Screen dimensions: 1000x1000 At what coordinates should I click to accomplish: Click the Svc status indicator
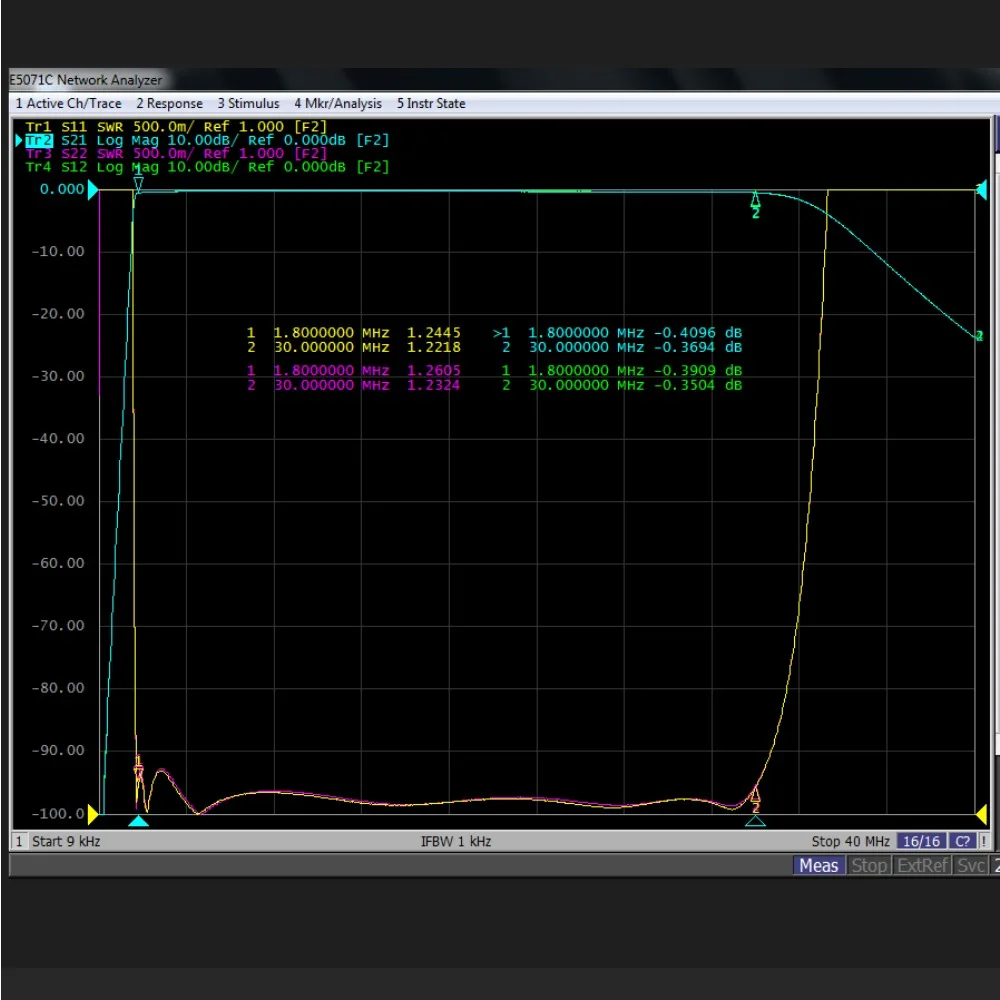[x=970, y=865]
